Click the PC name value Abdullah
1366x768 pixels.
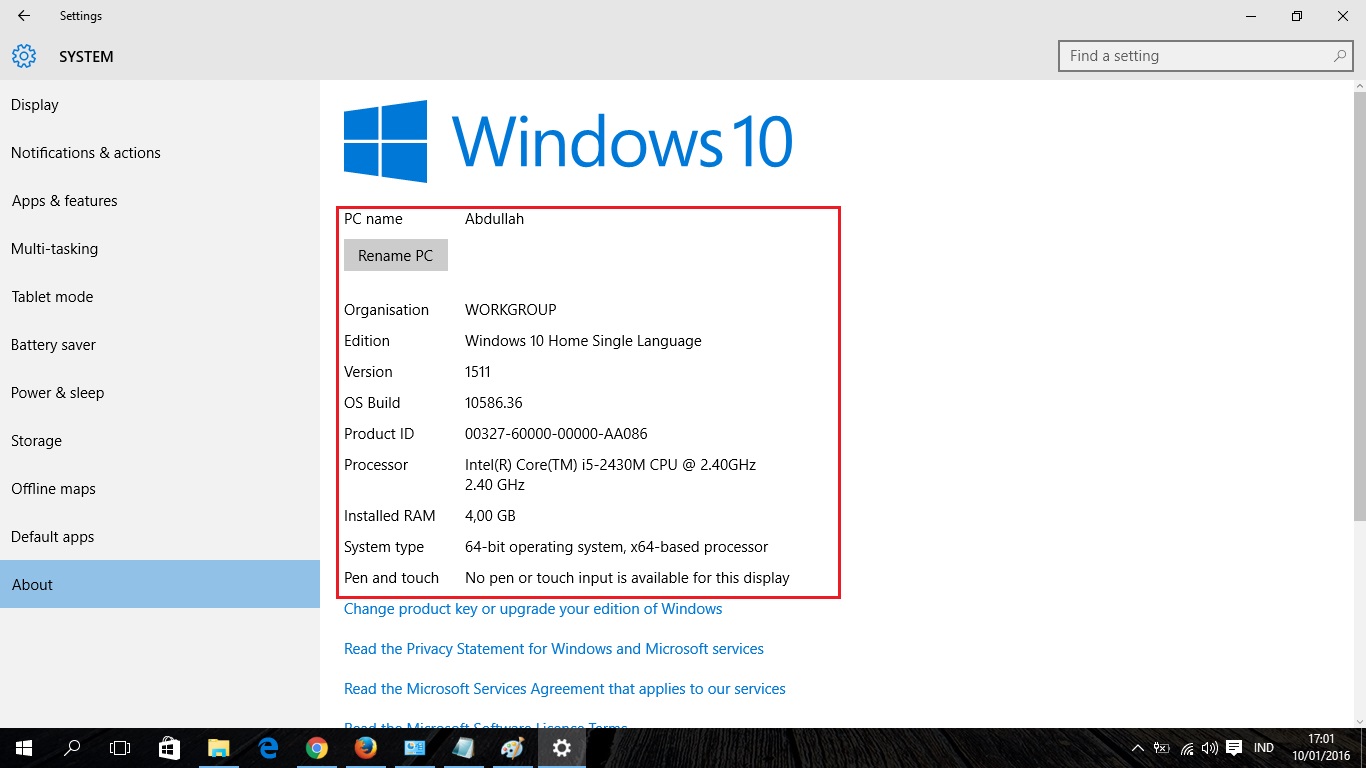click(x=494, y=219)
